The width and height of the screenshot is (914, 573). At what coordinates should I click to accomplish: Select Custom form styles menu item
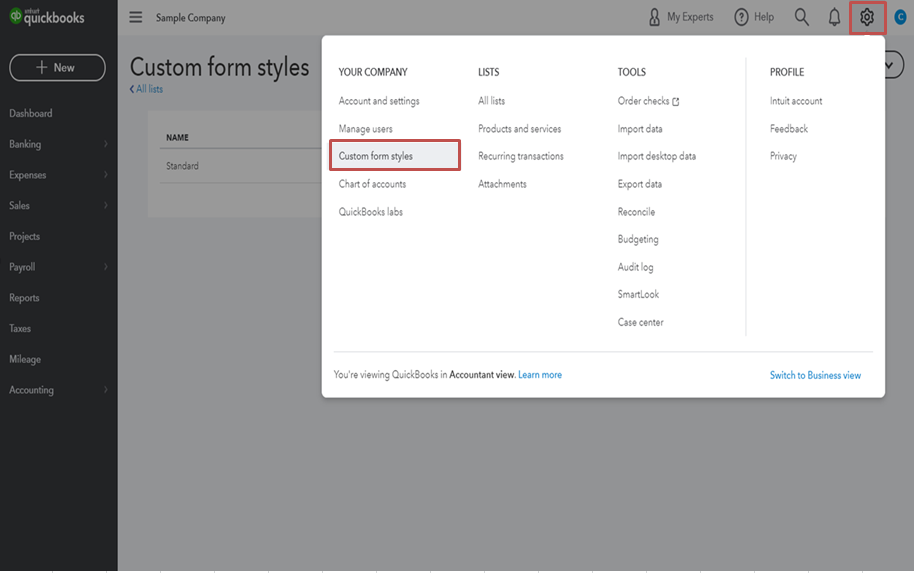[395, 156]
